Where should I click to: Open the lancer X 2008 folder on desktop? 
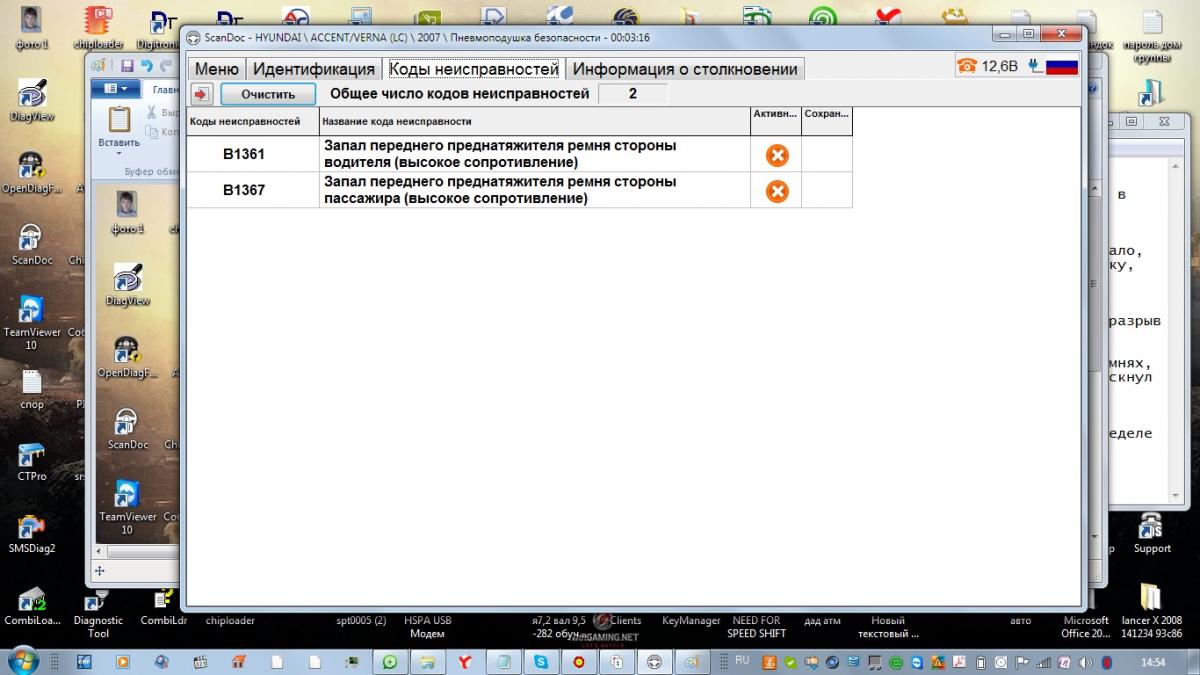coord(1151,610)
